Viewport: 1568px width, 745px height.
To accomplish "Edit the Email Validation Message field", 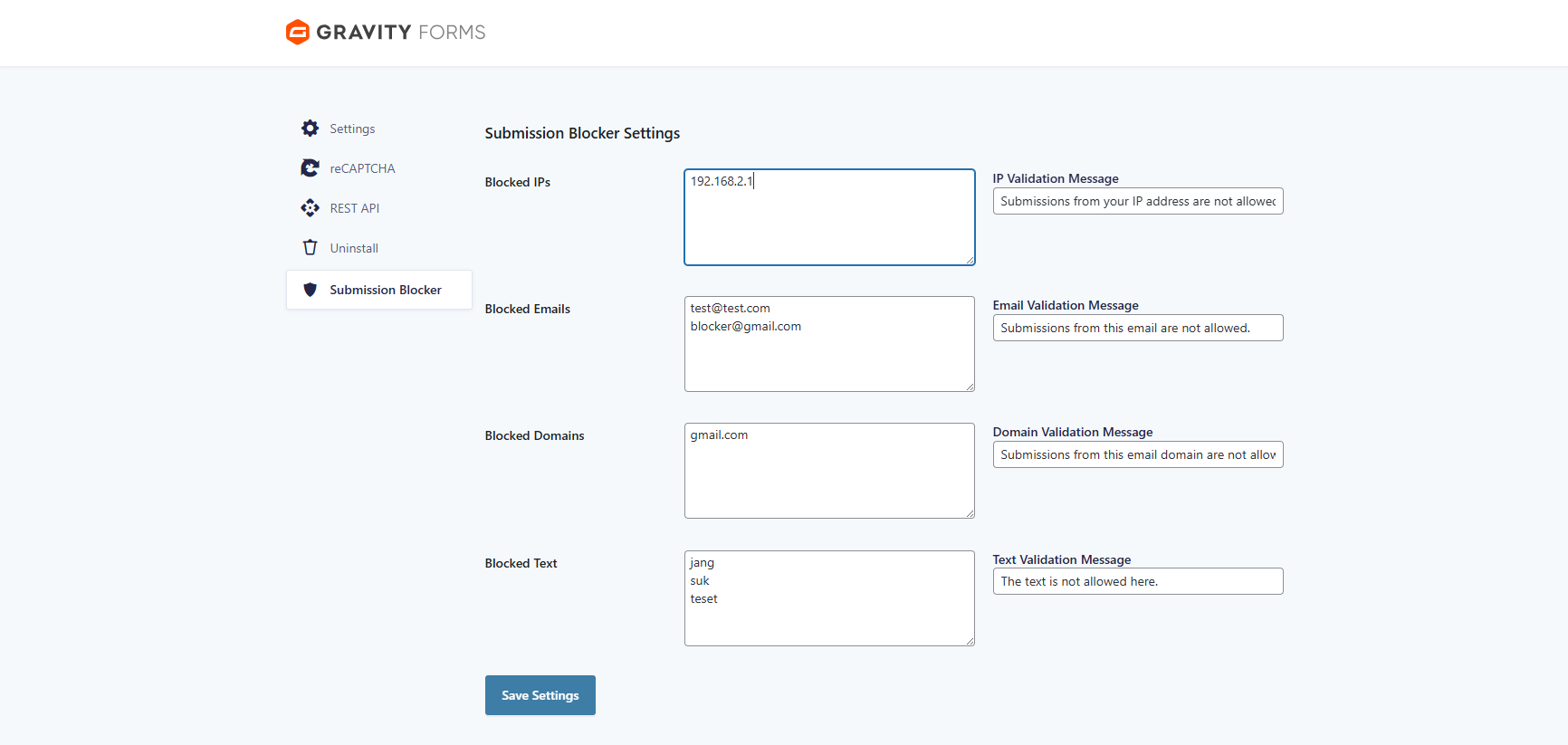I will point(1138,328).
